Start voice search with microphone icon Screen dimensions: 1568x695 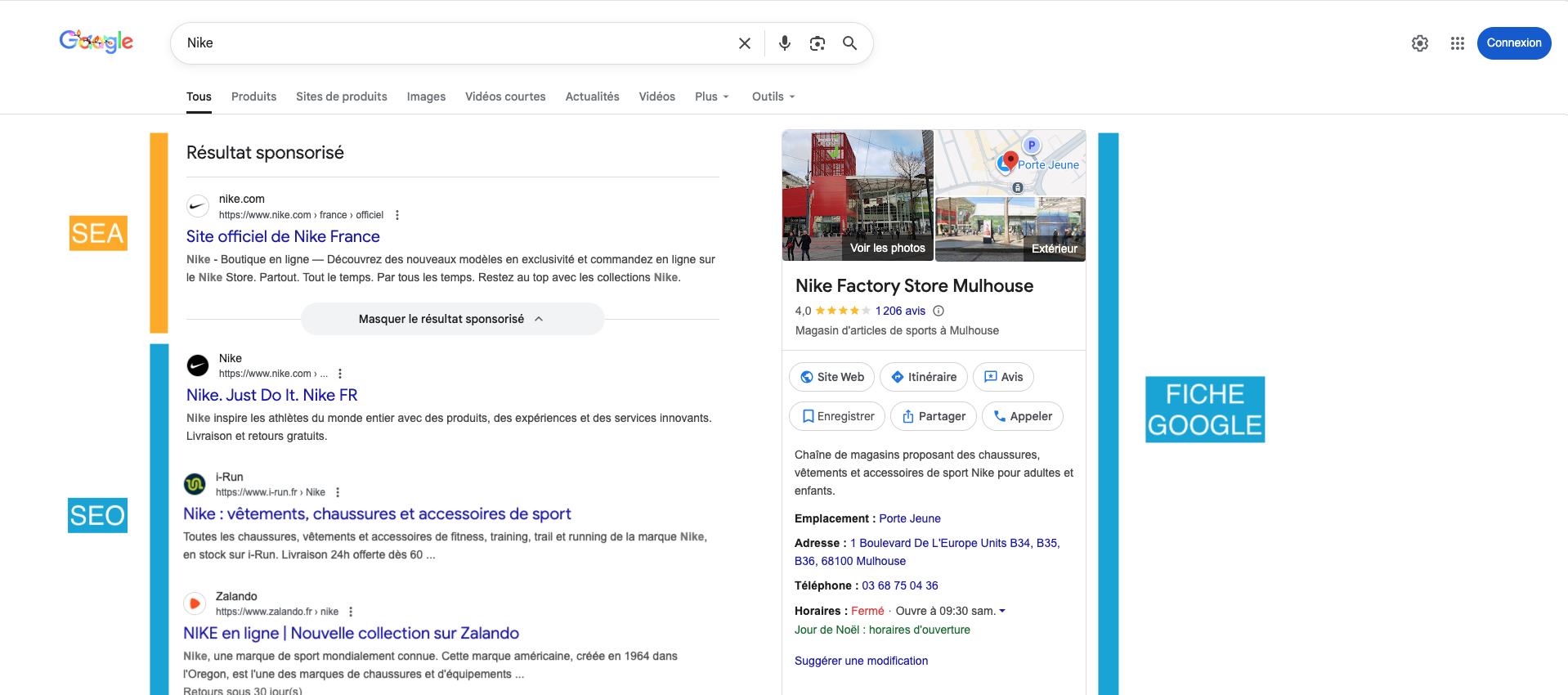pyautogui.click(x=784, y=43)
